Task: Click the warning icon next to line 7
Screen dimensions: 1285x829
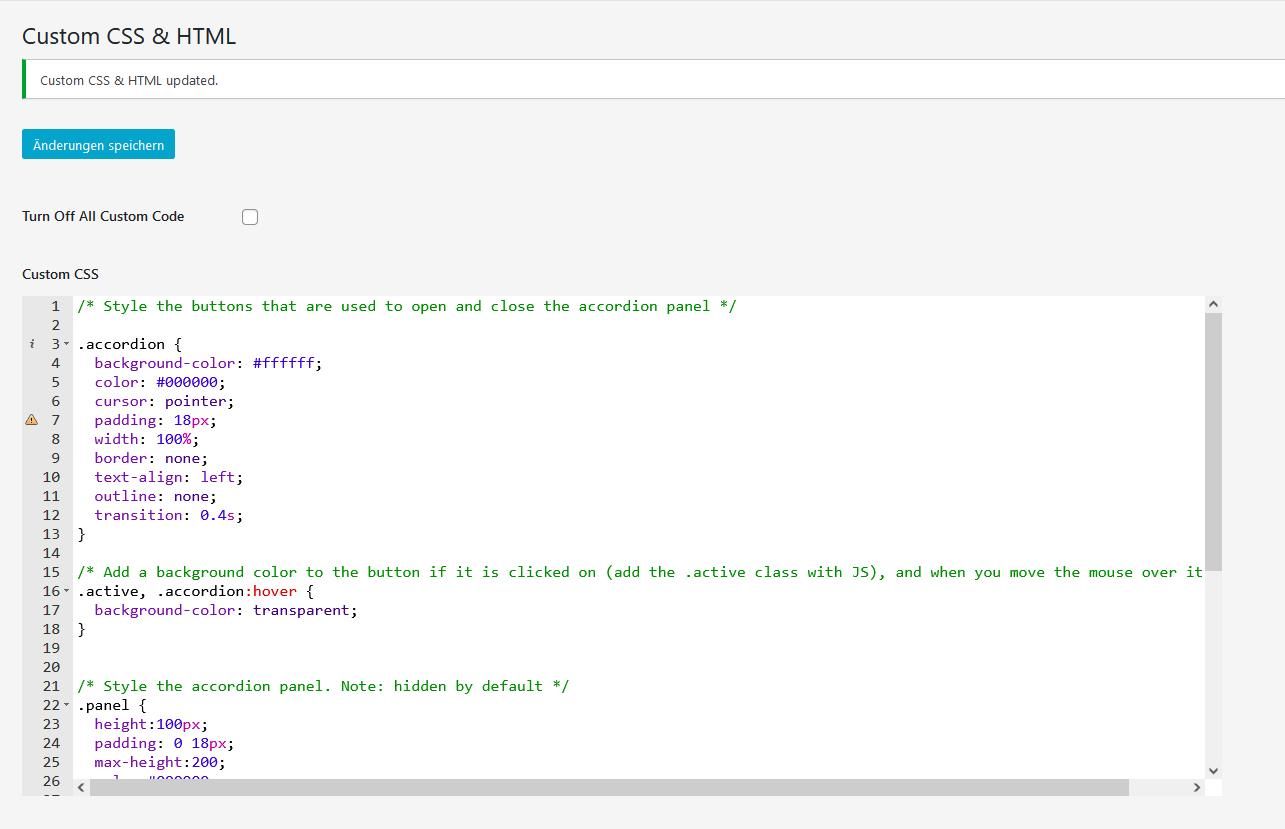Action: pyautogui.click(x=32, y=420)
